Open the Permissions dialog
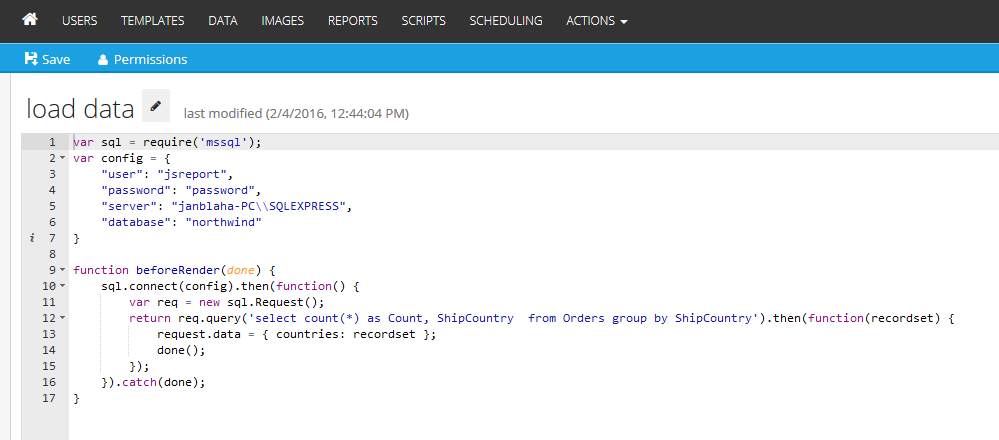 click(142, 59)
